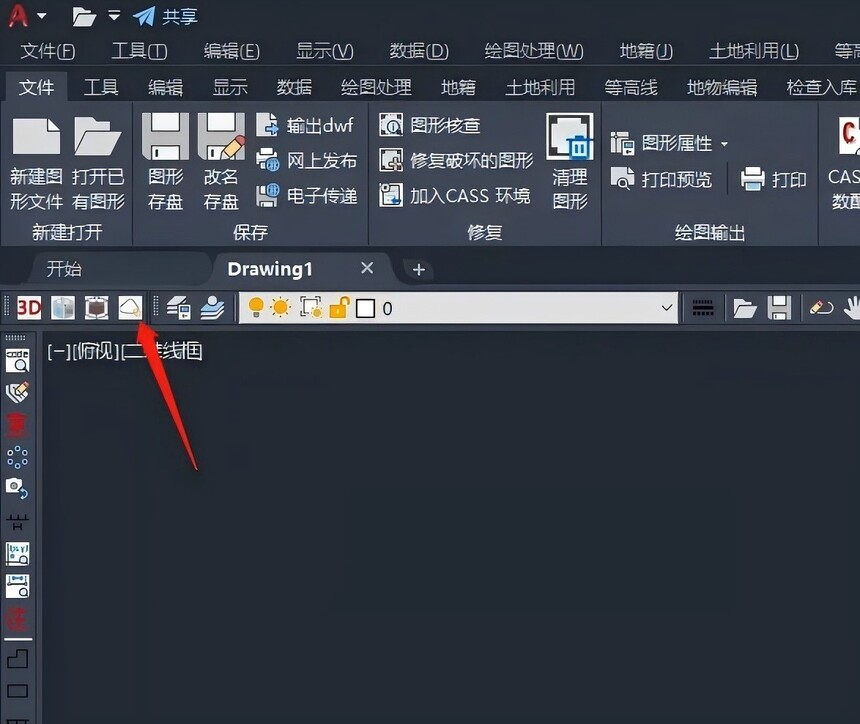860x724 pixels.
Task: Click the blue stacked-layers icon with circle
Action: (x=212, y=308)
